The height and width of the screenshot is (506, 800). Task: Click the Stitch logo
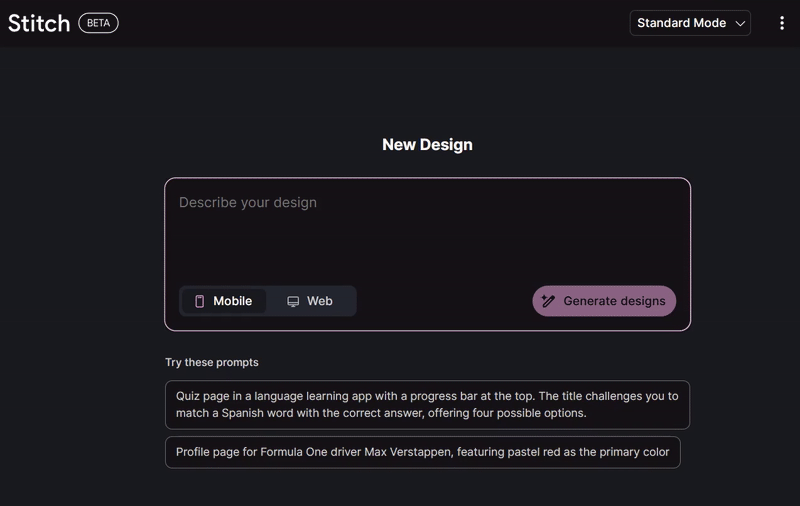tap(39, 23)
